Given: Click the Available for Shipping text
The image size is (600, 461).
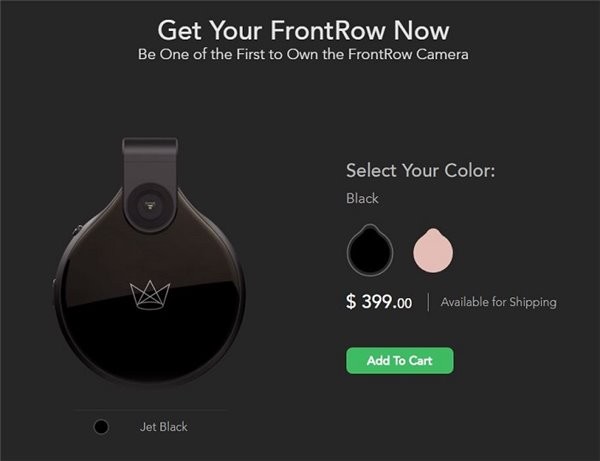Looking at the screenshot, I should pos(498,302).
